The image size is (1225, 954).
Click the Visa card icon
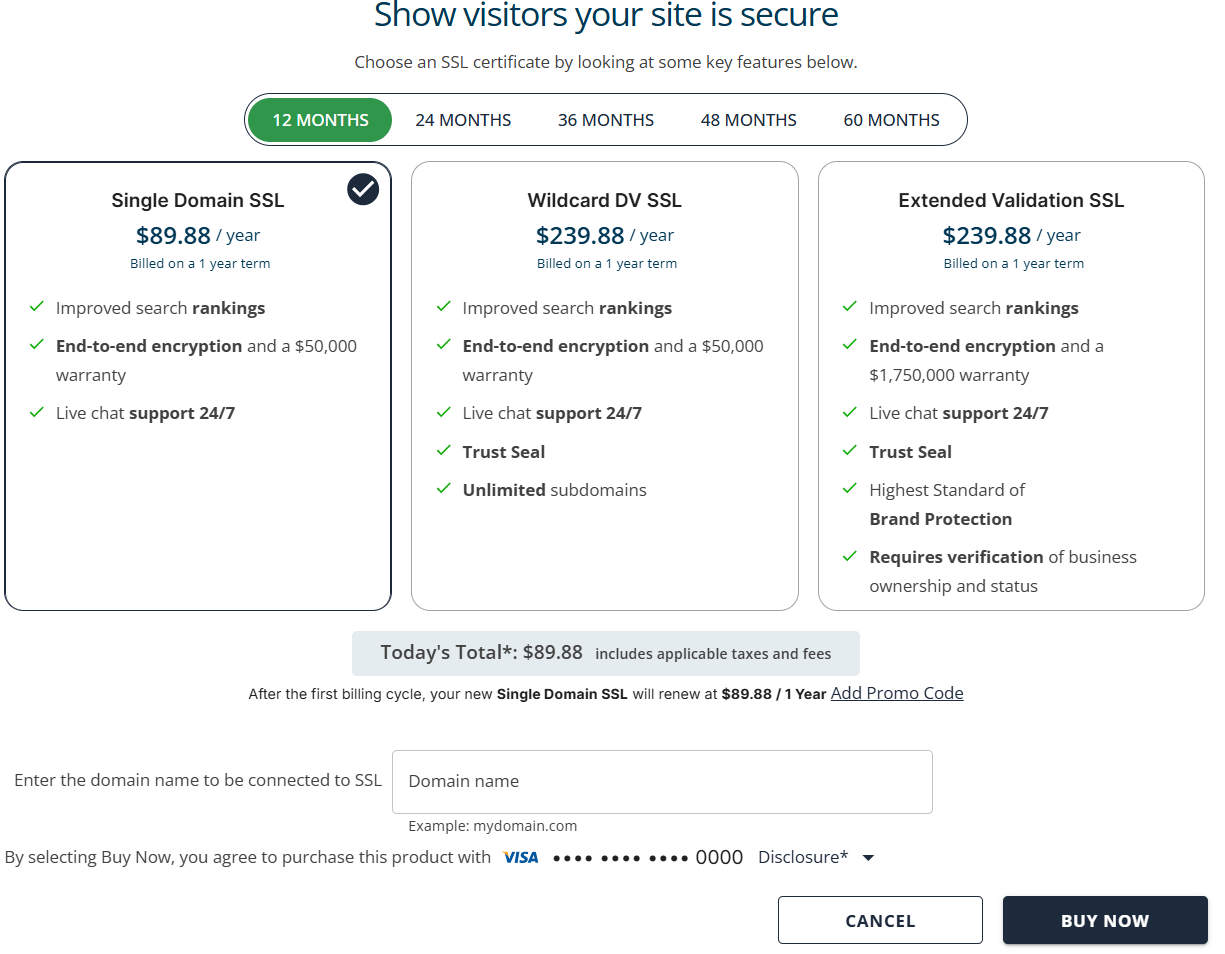click(521, 857)
